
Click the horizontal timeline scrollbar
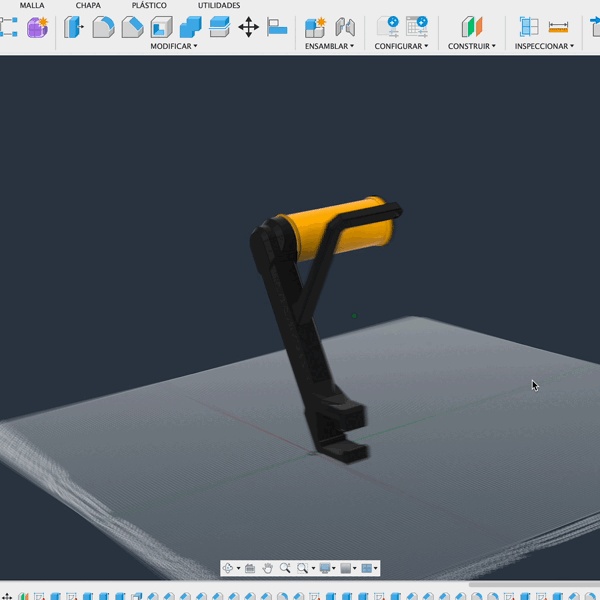[534, 584]
